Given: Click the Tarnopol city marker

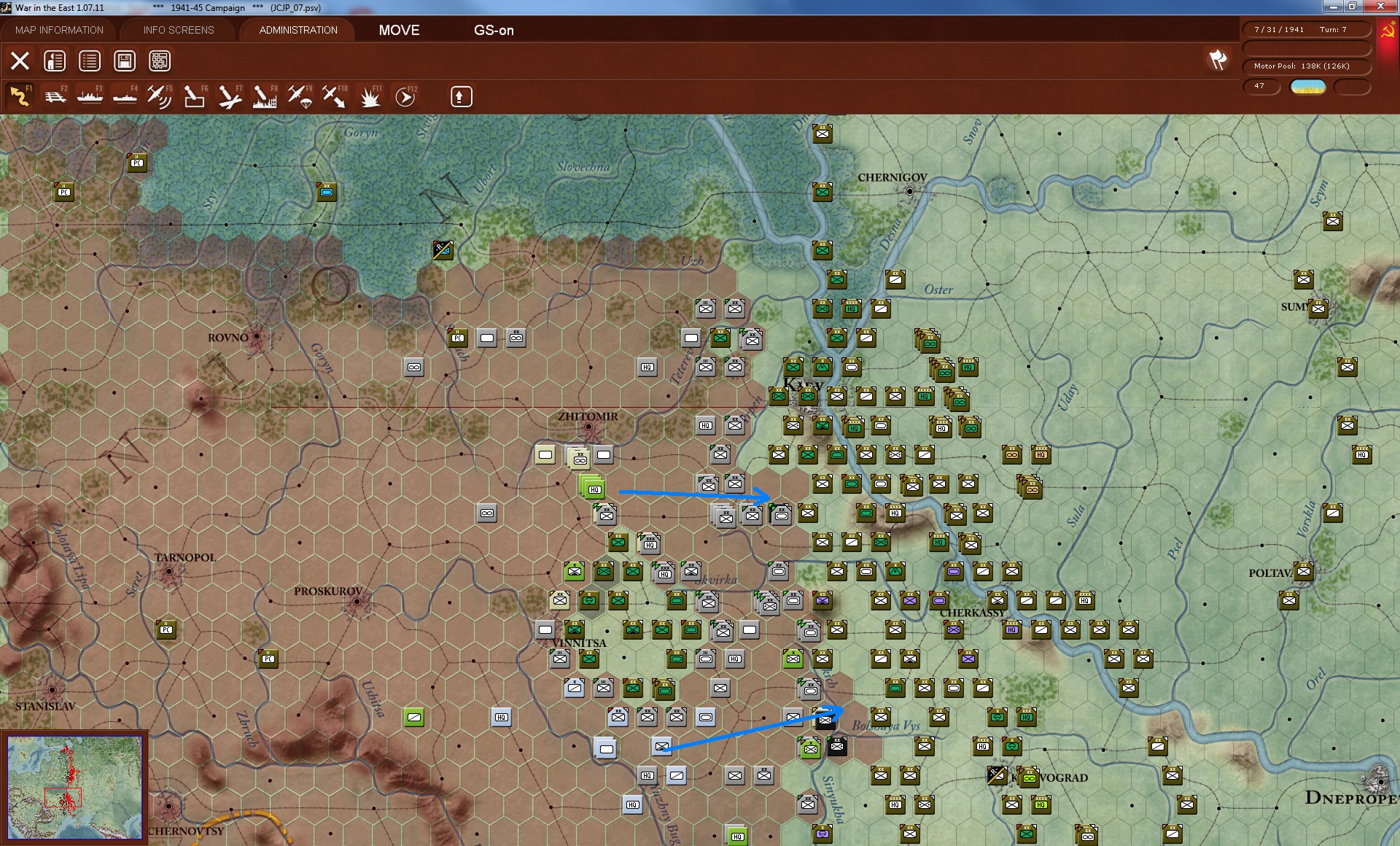Looking at the screenshot, I should click(169, 571).
